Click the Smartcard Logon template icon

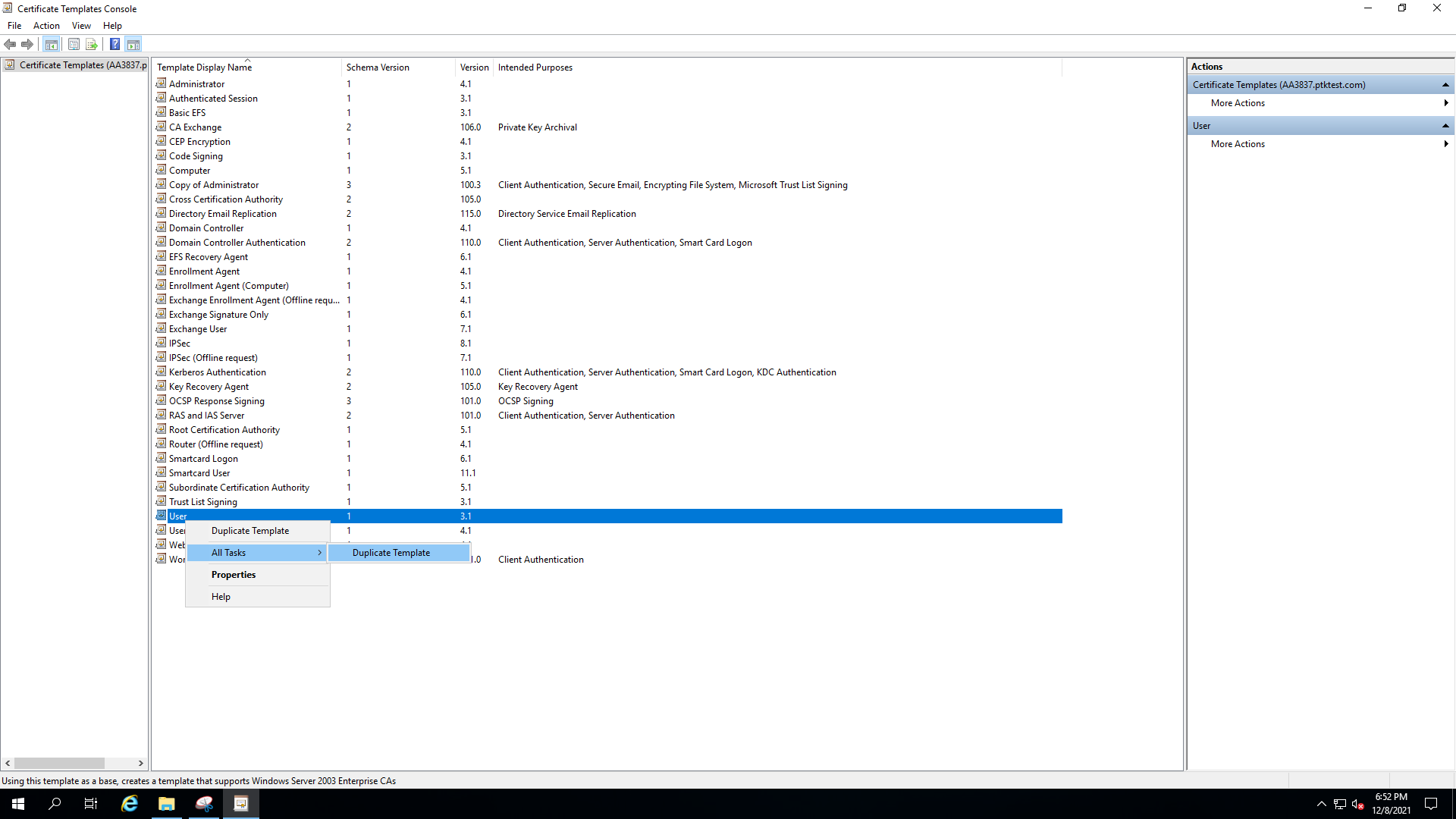161,458
